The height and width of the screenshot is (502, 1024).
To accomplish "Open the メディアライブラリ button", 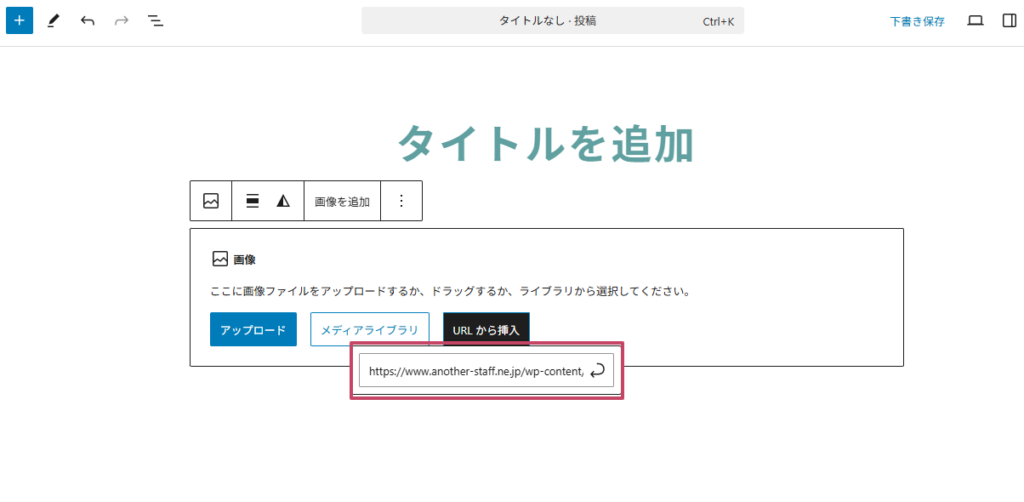I will [x=370, y=329].
